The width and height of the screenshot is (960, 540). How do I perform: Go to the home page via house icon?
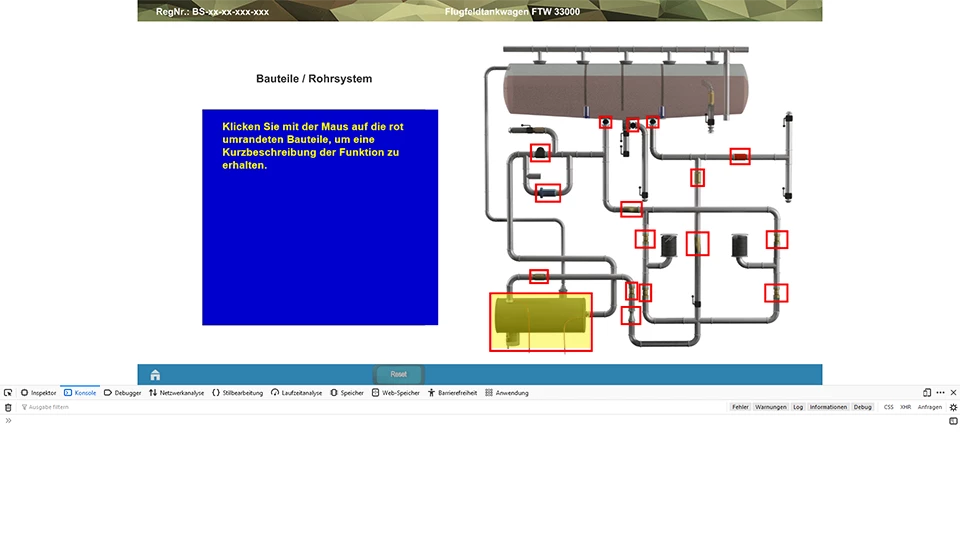click(x=155, y=375)
